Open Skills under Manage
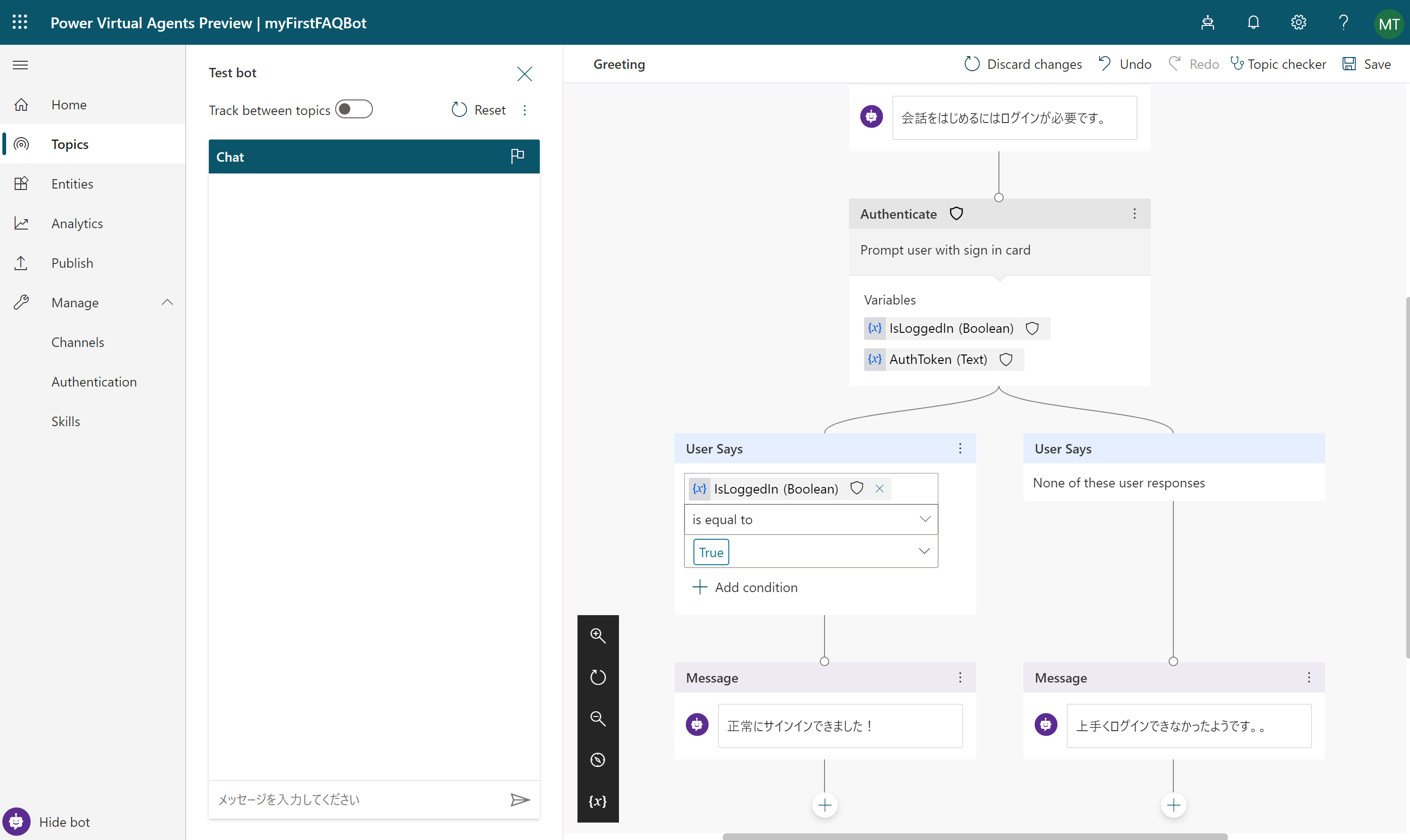 (66, 422)
